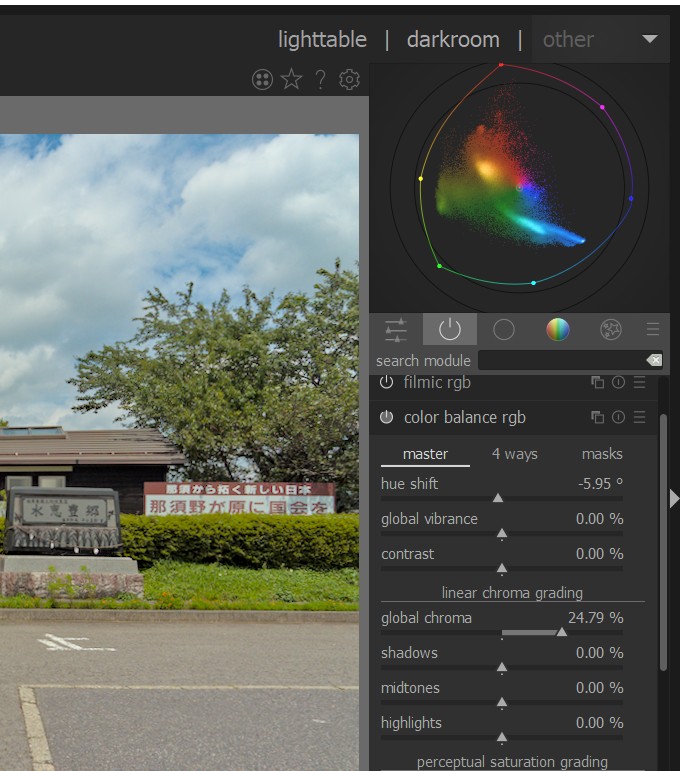Click the hue shift value -5.95 °

tap(600, 483)
